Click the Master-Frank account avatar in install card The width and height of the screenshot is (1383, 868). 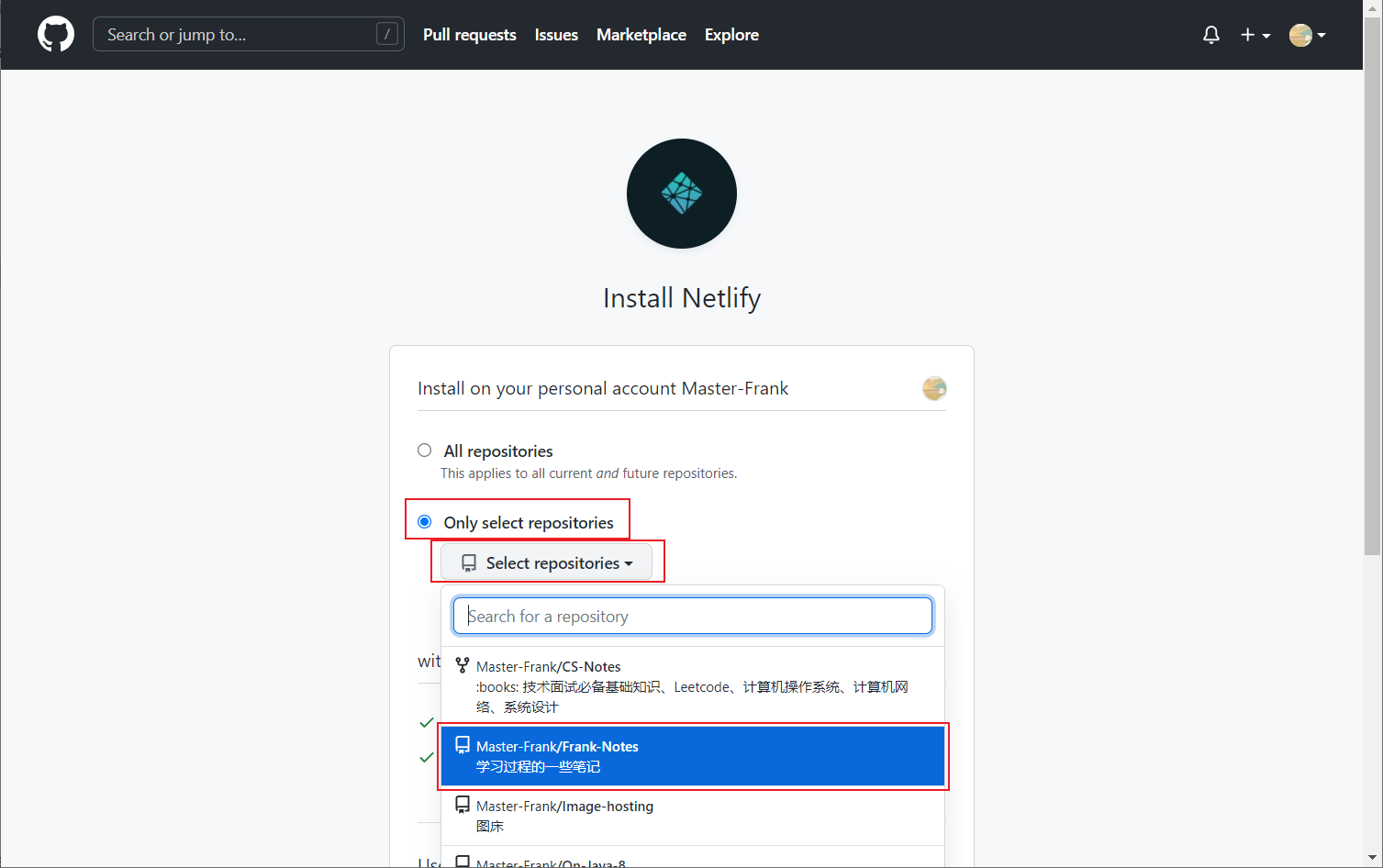point(934,388)
